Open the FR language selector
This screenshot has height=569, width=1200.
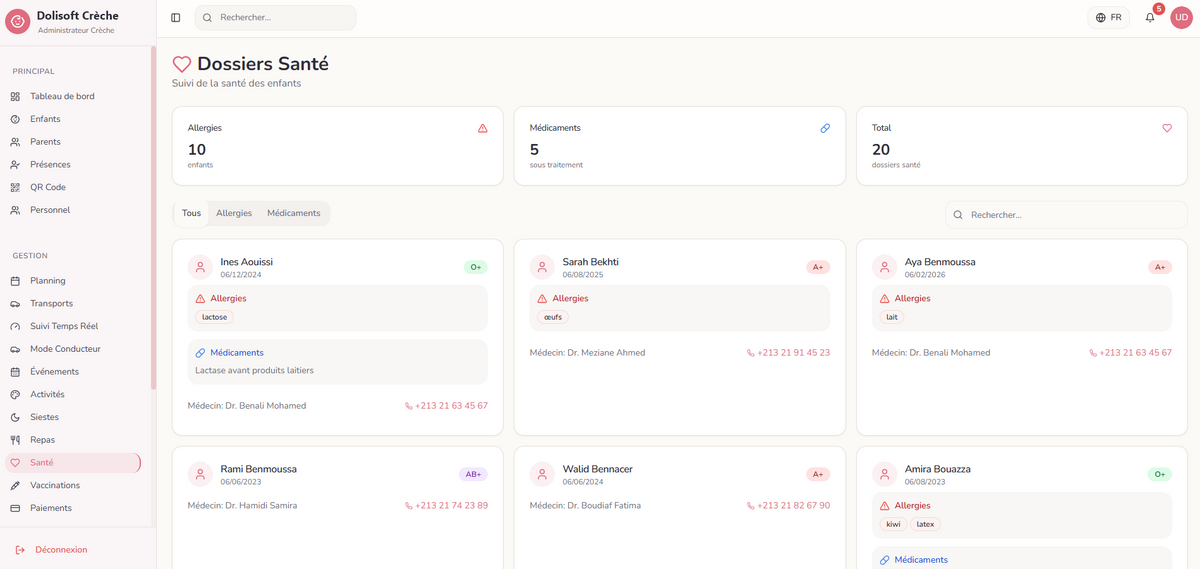(x=1108, y=17)
